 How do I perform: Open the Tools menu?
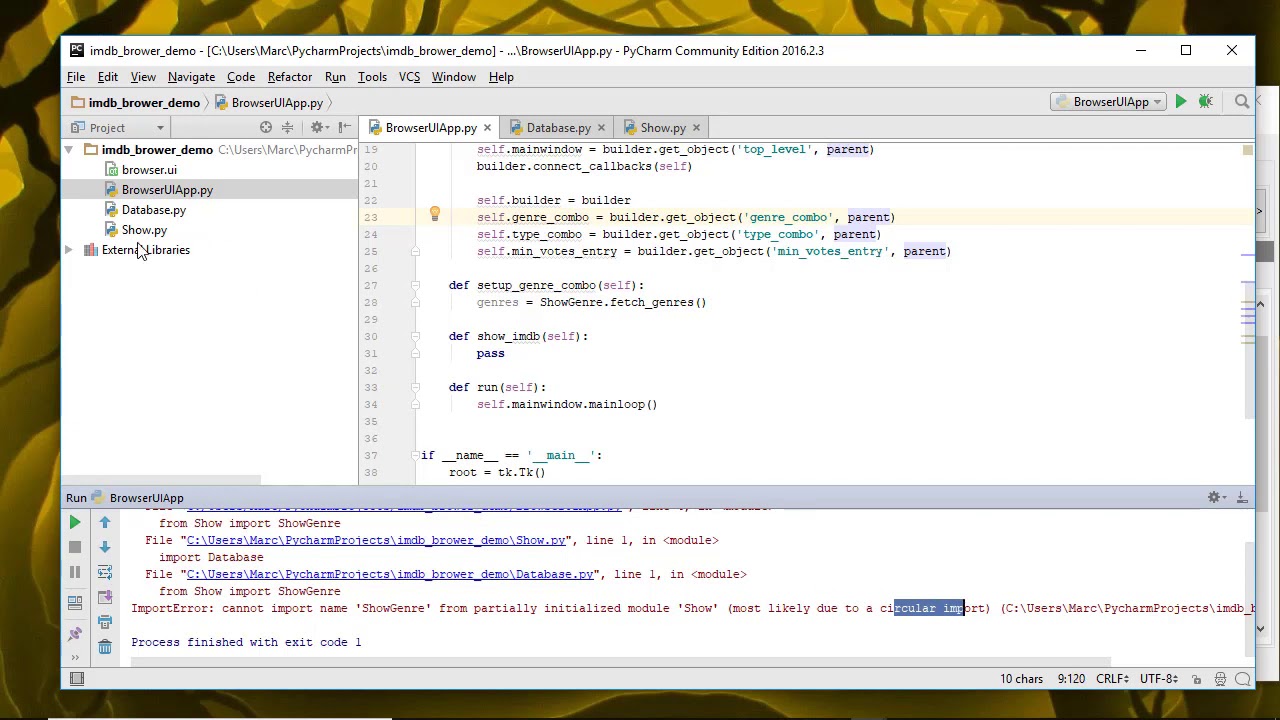pos(372,77)
